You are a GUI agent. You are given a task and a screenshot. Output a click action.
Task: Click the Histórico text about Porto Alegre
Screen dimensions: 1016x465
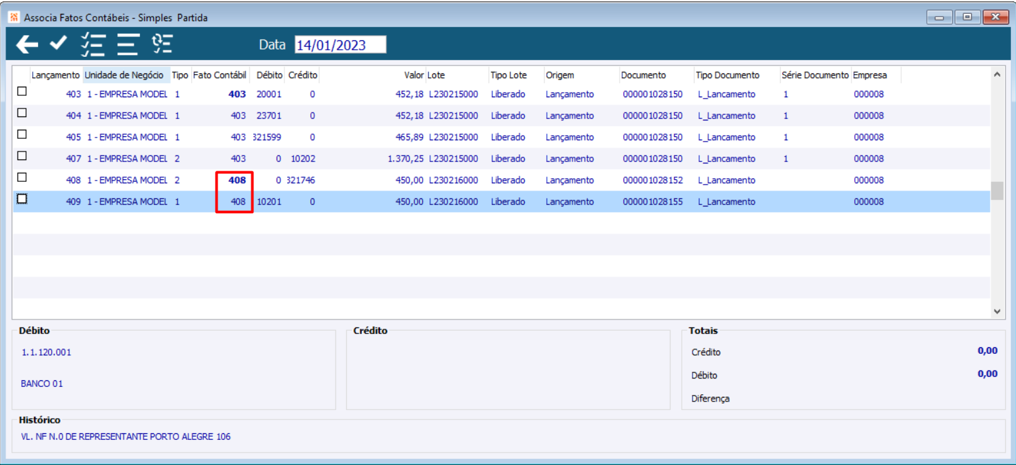tap(126, 437)
